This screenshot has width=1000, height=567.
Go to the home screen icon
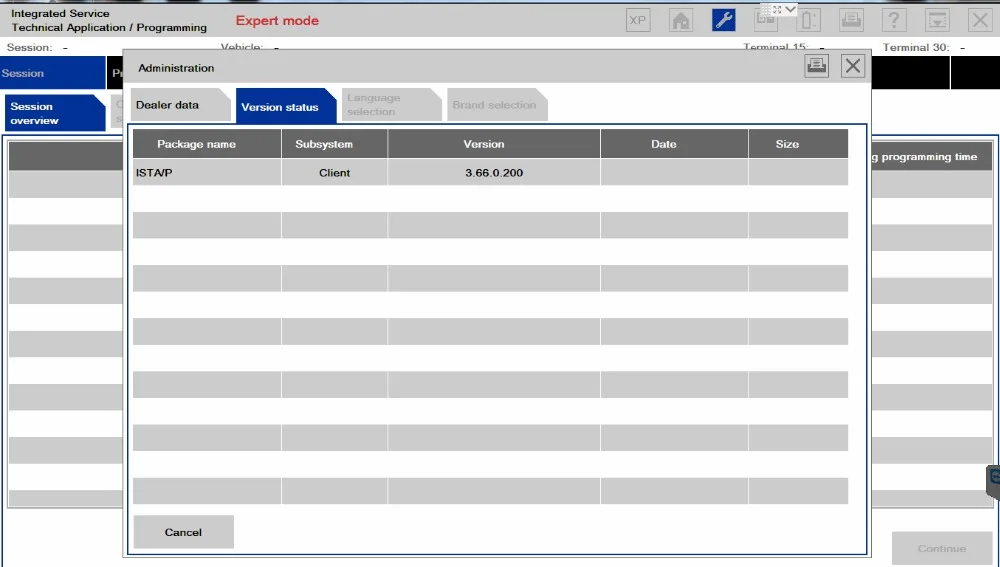(x=681, y=20)
